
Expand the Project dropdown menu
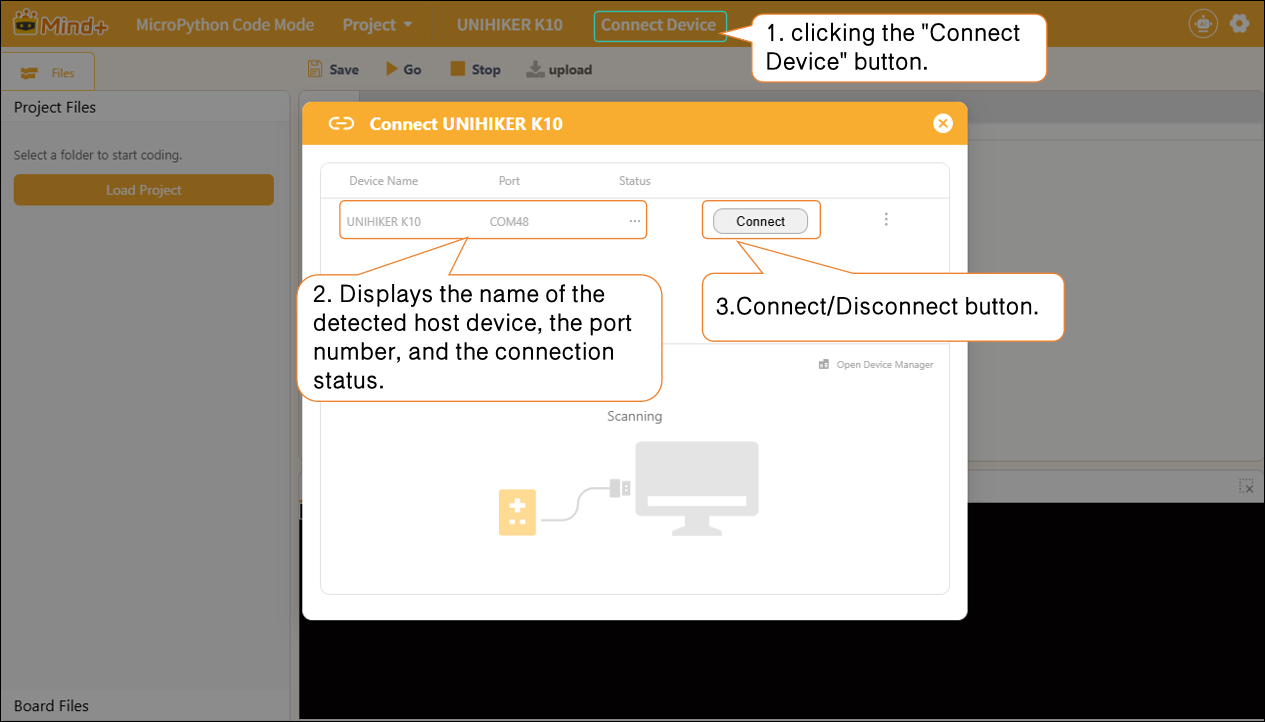tap(377, 25)
